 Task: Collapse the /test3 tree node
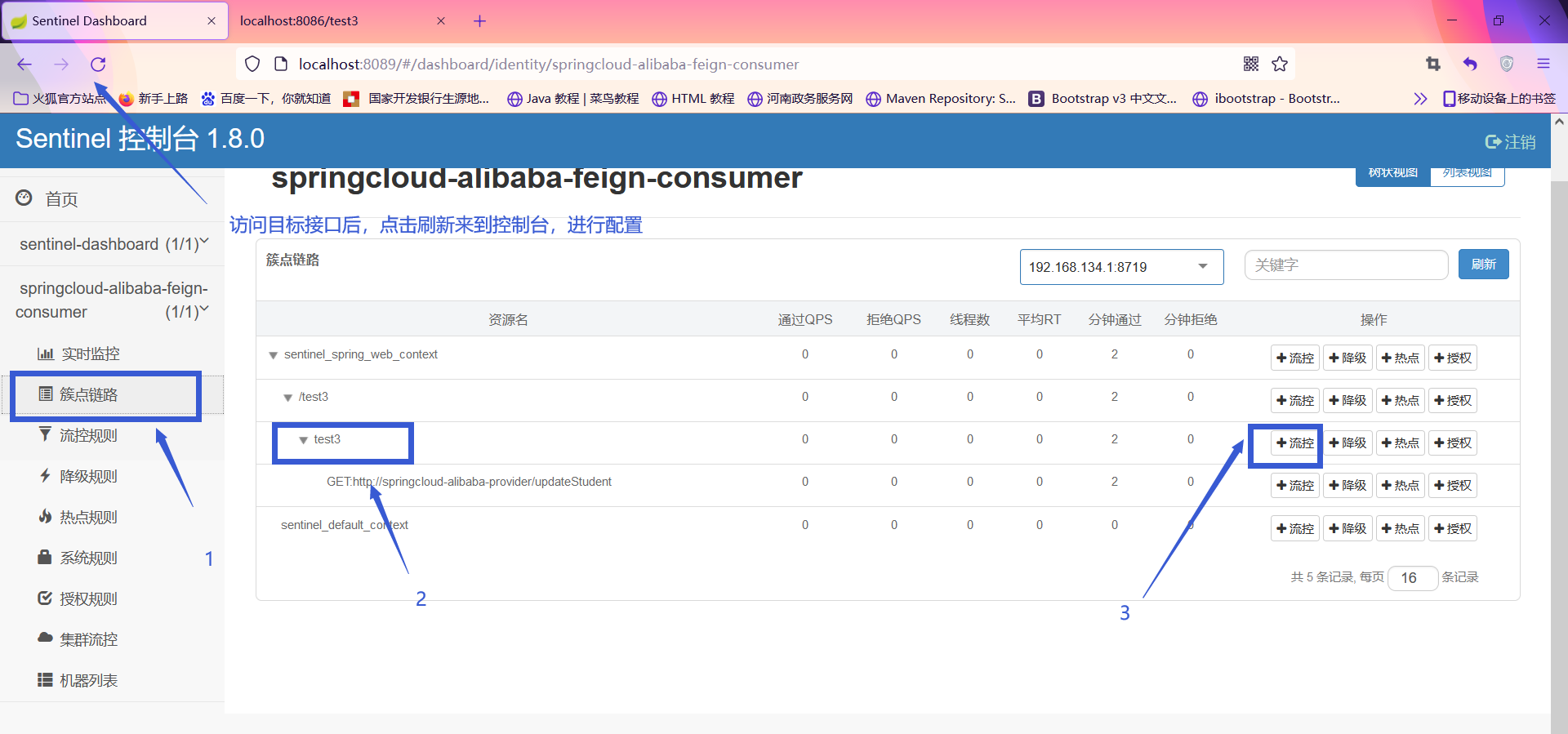pos(287,398)
